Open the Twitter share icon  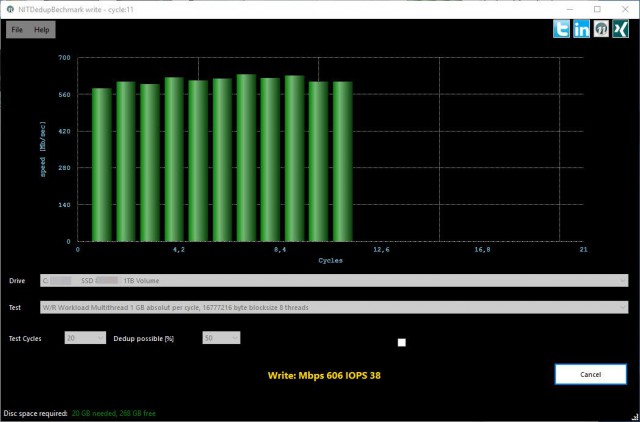561,29
